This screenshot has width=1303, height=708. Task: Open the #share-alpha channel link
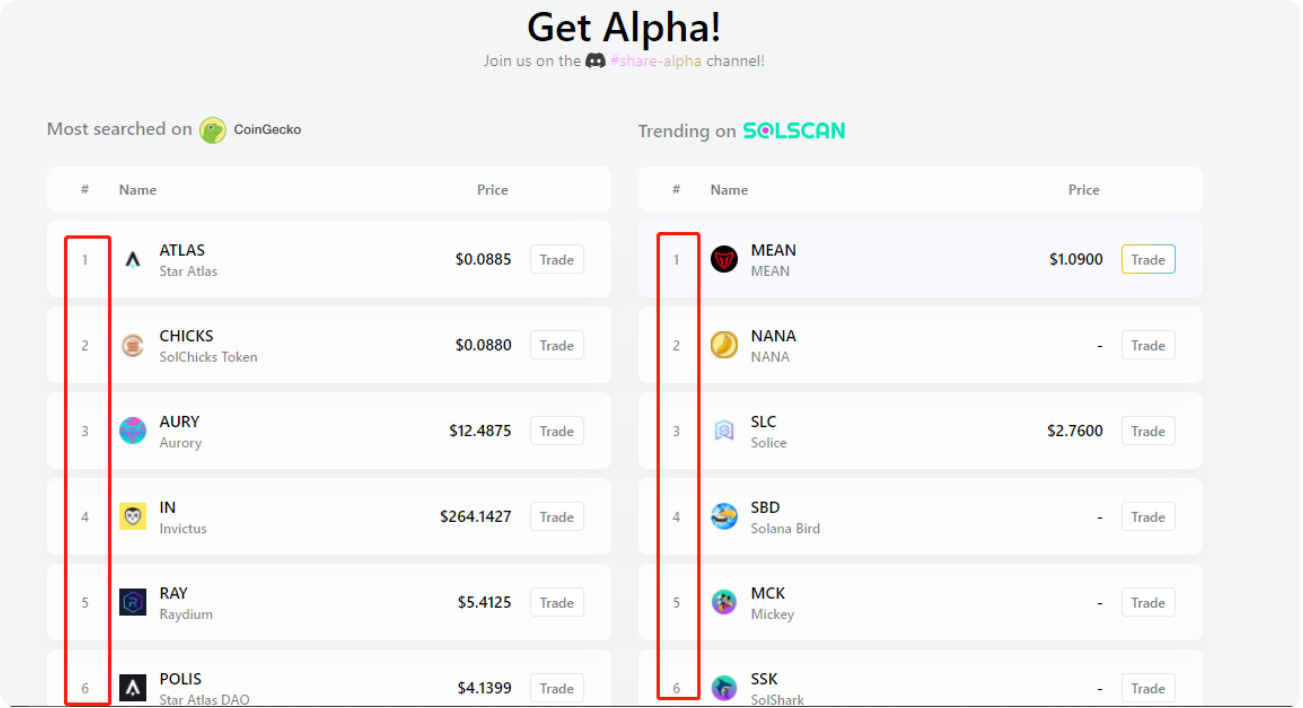(x=655, y=61)
